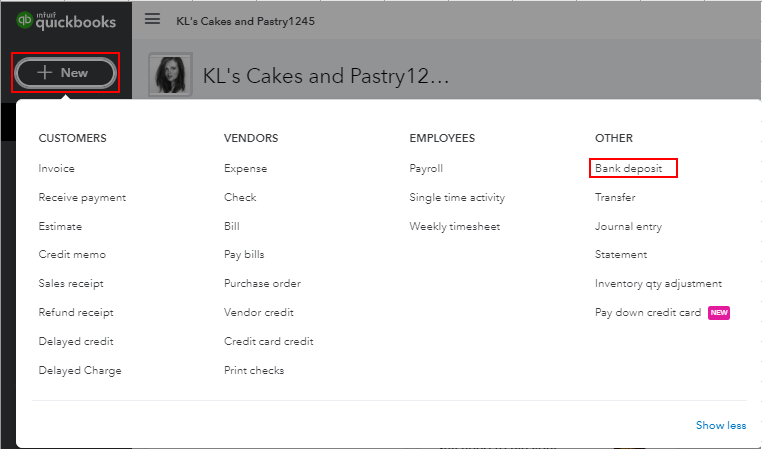Select Inventory qty adjustment

658,283
